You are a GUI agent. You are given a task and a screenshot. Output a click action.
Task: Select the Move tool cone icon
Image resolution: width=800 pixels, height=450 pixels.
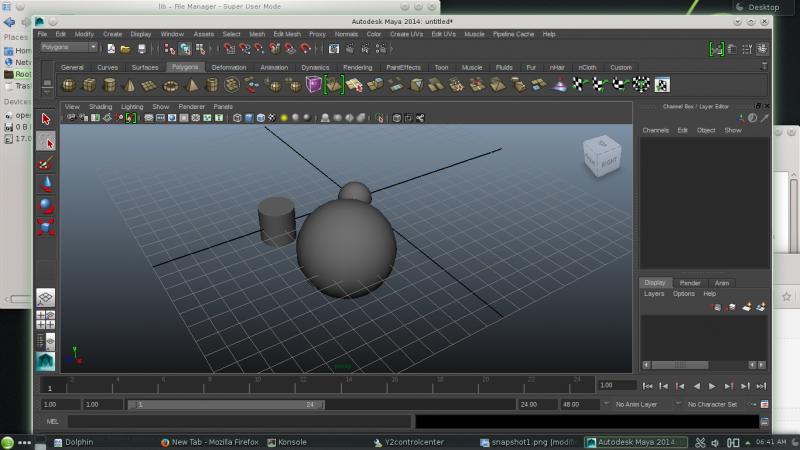click(x=45, y=184)
